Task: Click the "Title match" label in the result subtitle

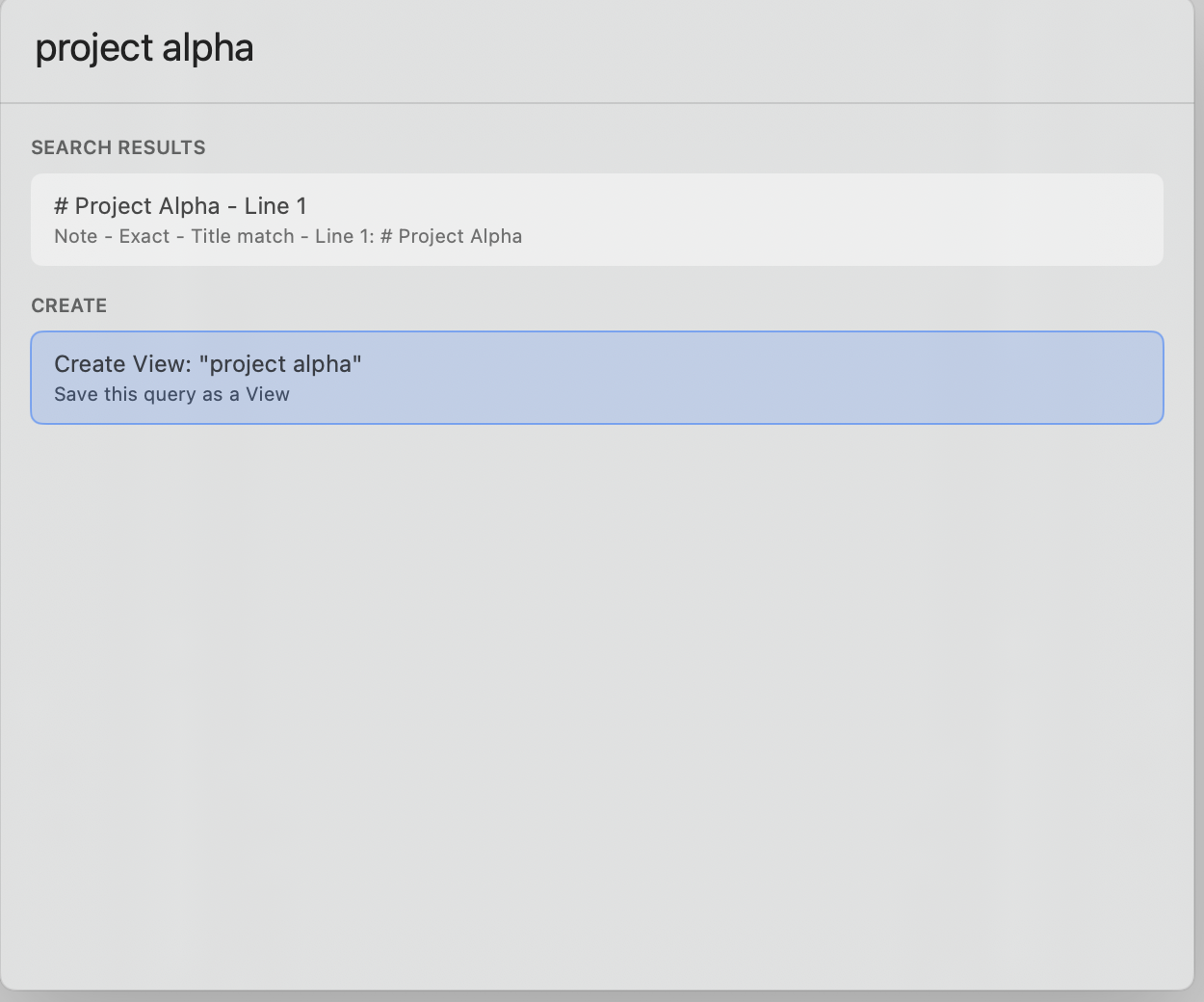Action: click(x=243, y=237)
